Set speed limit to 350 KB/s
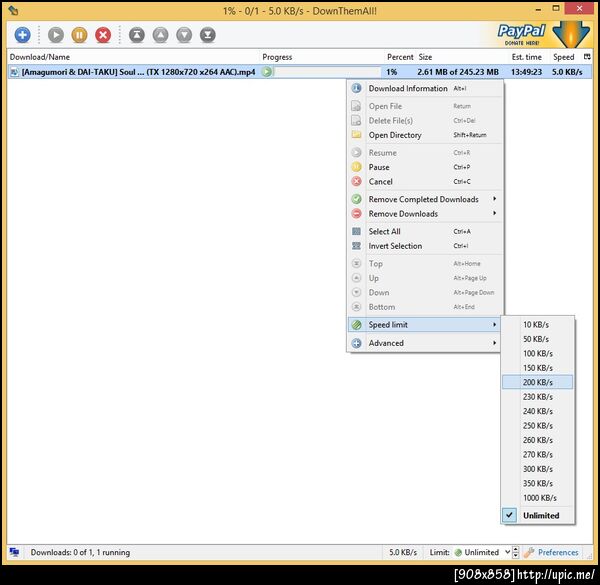This screenshot has height=585, width=600. click(x=537, y=484)
